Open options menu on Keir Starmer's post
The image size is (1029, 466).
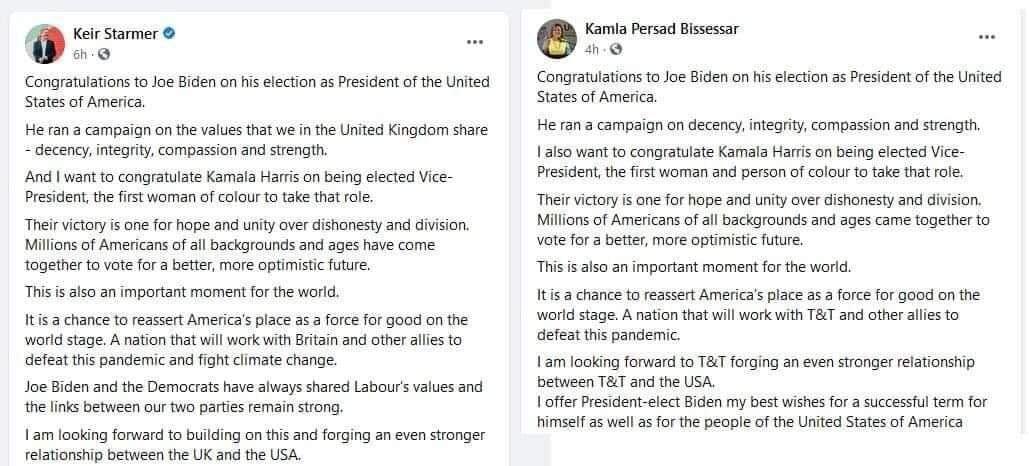pyautogui.click(x=474, y=42)
